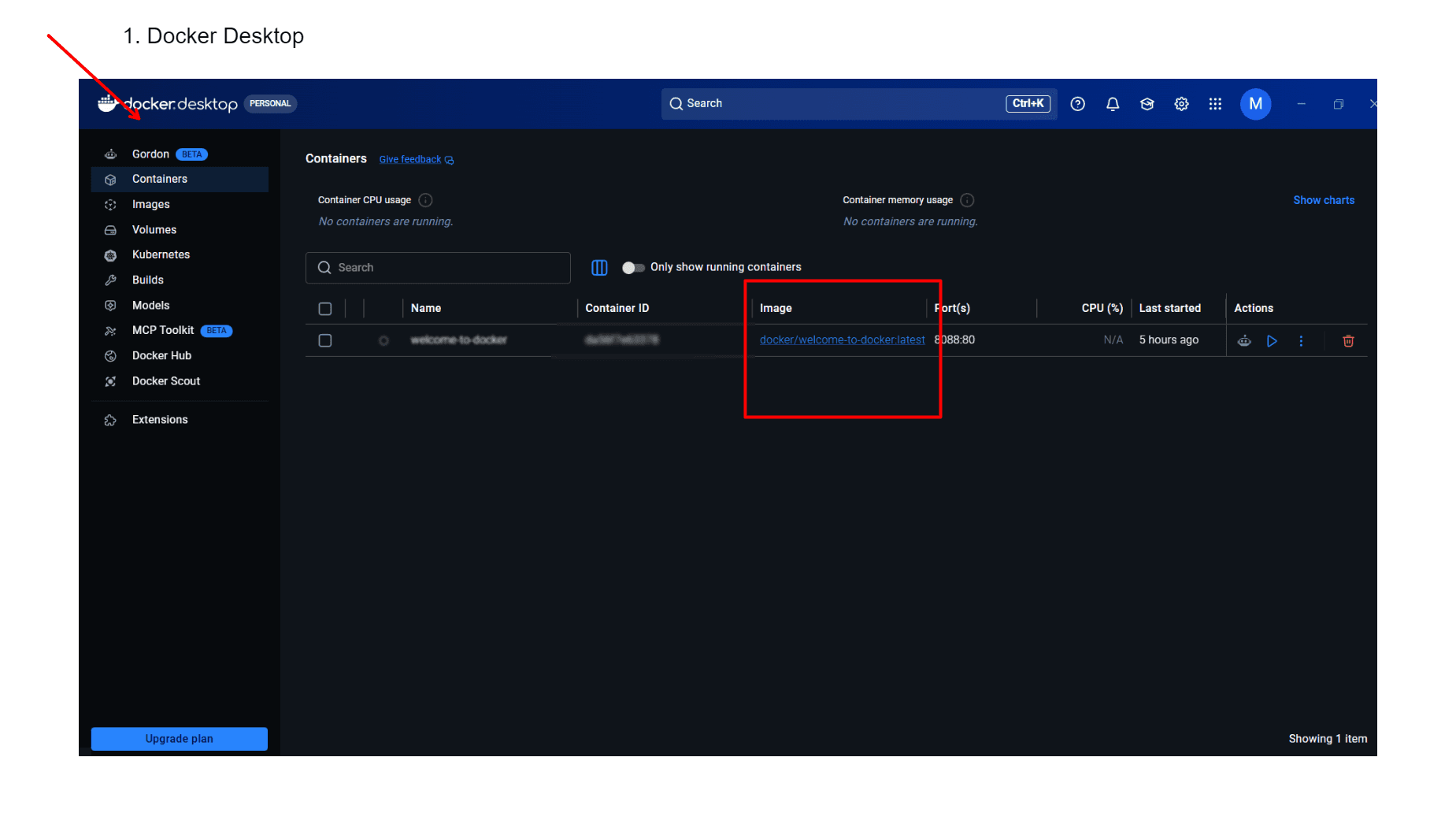Check the select-all checkbox in the table header
Image resolution: width=1456 pixels, height=835 pixels.
point(325,309)
